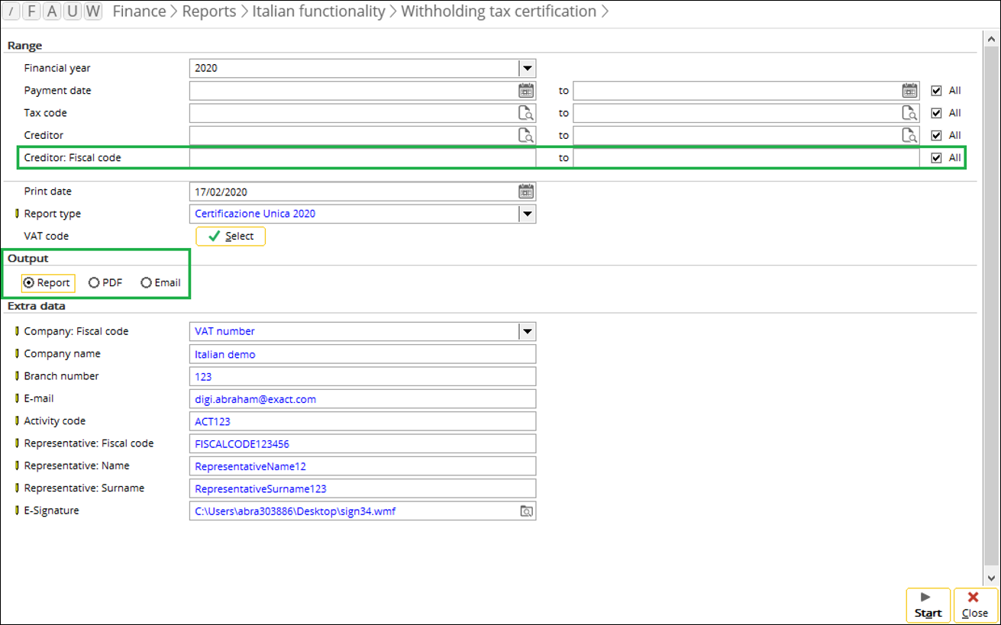Click the Company name input field
Screen dimensions: 1001x625
(x=363, y=354)
